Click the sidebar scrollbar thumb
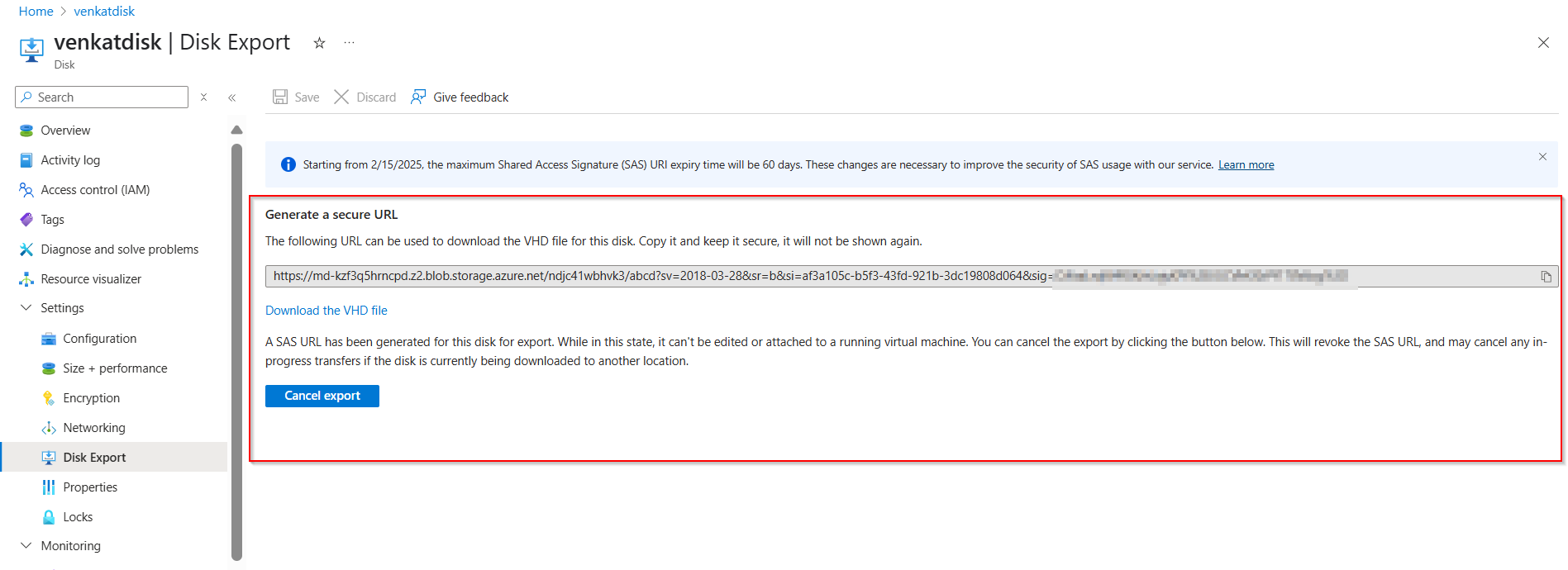The width and height of the screenshot is (1568, 570). click(237, 353)
